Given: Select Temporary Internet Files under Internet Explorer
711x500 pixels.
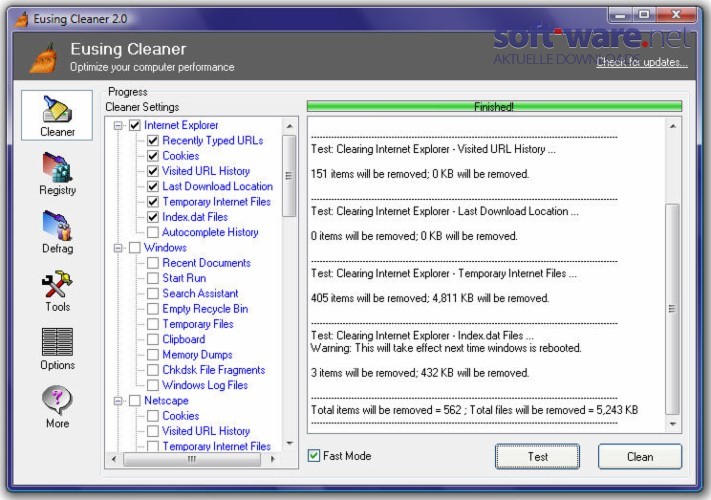Looking at the screenshot, I should [217, 202].
